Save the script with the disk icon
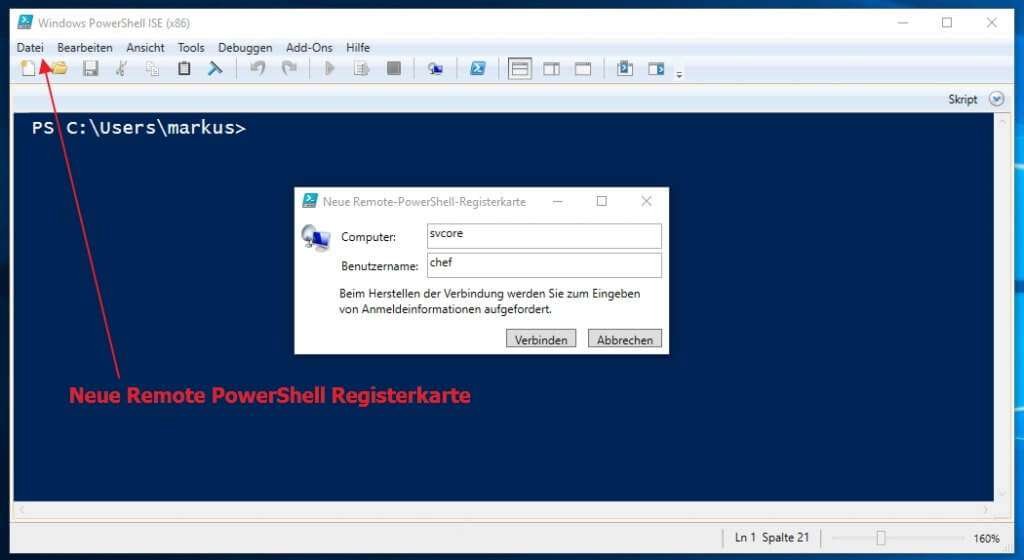 click(90, 68)
